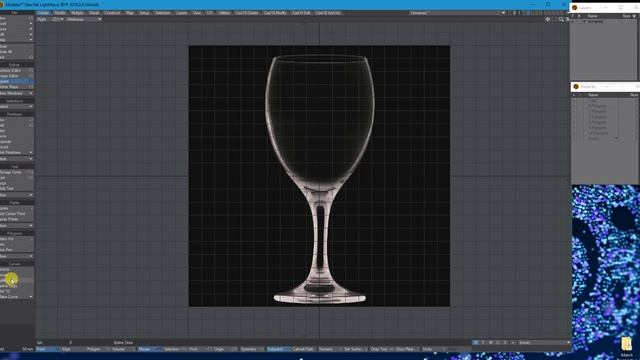Open the Selection tab
The width and height of the screenshot is (640, 360).
[x=163, y=13]
